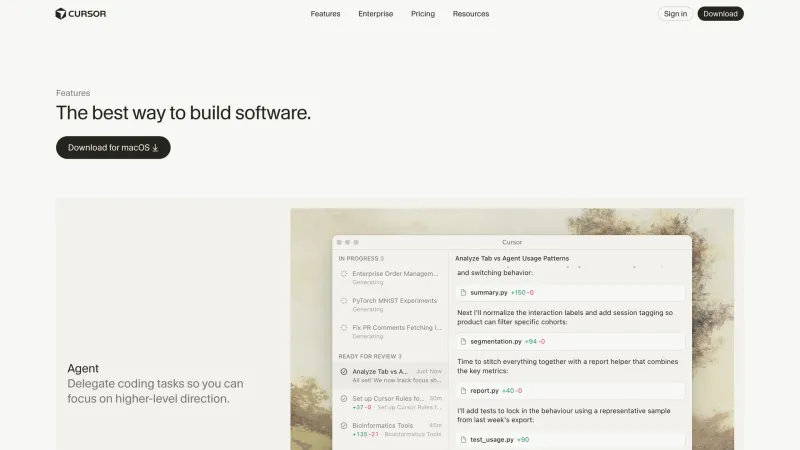Open the Resources nav menu

pyautogui.click(x=471, y=14)
